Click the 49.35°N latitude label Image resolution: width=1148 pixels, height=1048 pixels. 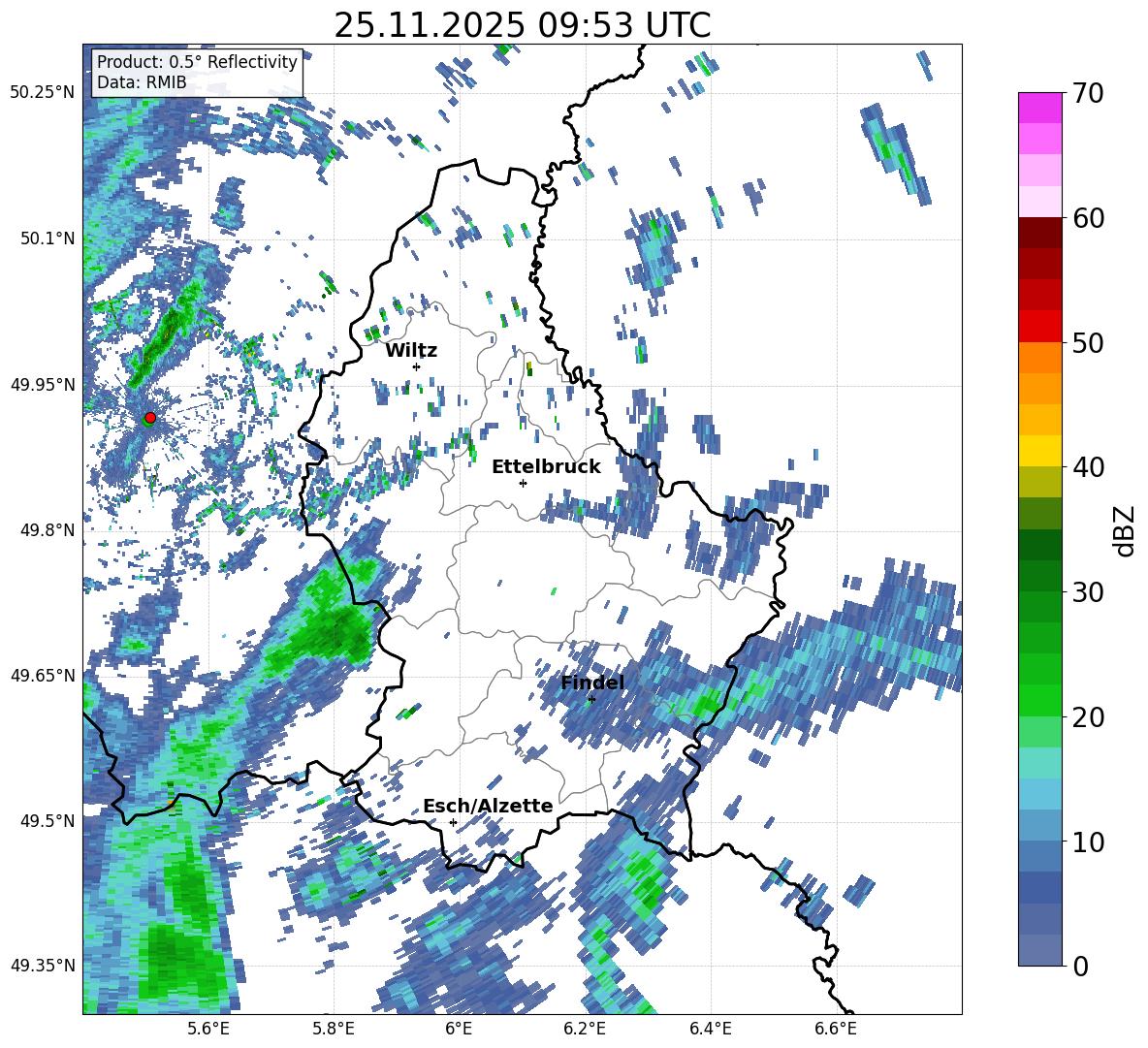pyautogui.click(x=43, y=966)
